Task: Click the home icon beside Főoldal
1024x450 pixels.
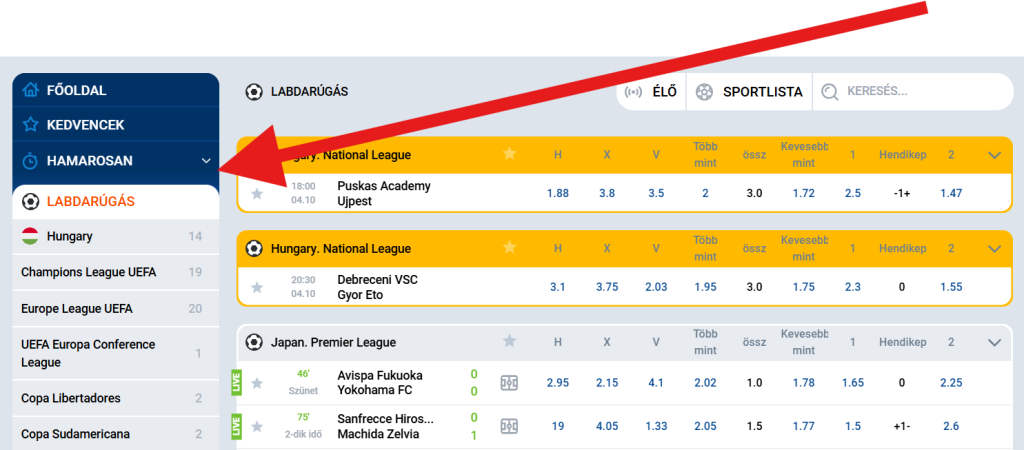Action: point(31,90)
